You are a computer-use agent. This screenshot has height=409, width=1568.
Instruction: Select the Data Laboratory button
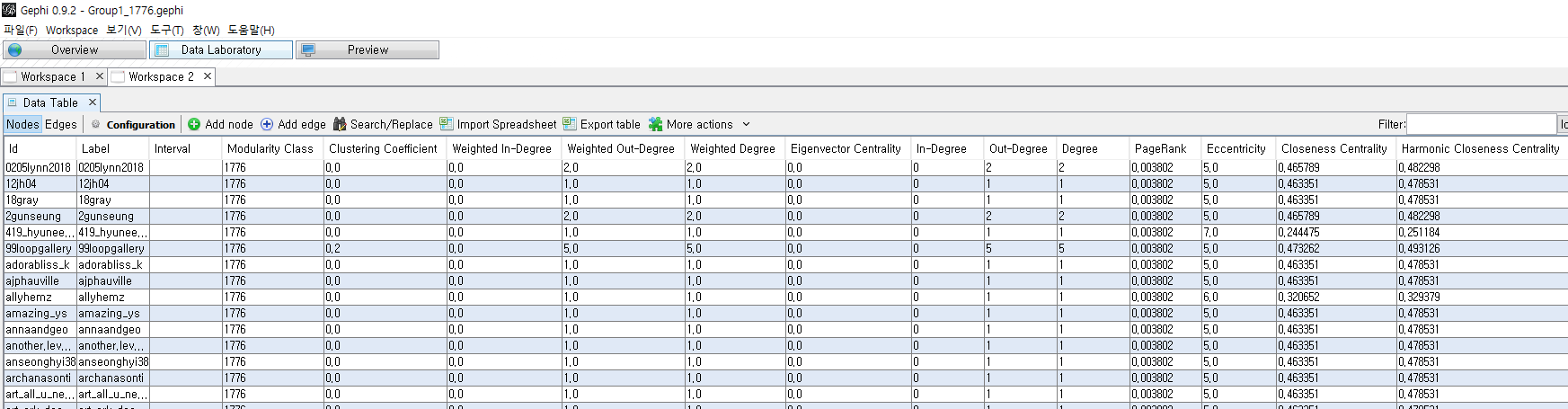(221, 50)
